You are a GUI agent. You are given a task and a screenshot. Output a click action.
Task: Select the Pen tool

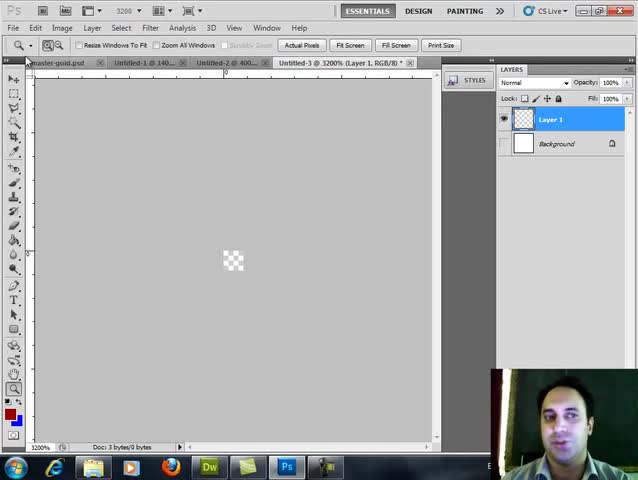click(x=13, y=286)
